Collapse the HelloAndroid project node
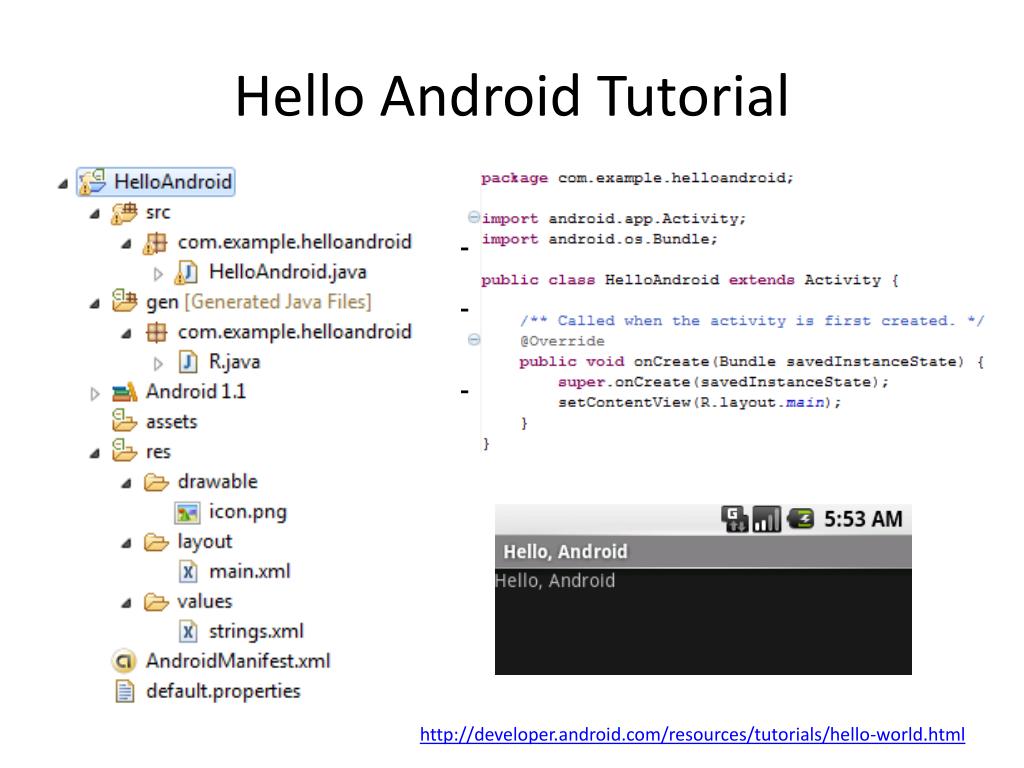Viewport: 1024px width, 768px height. [x=63, y=184]
